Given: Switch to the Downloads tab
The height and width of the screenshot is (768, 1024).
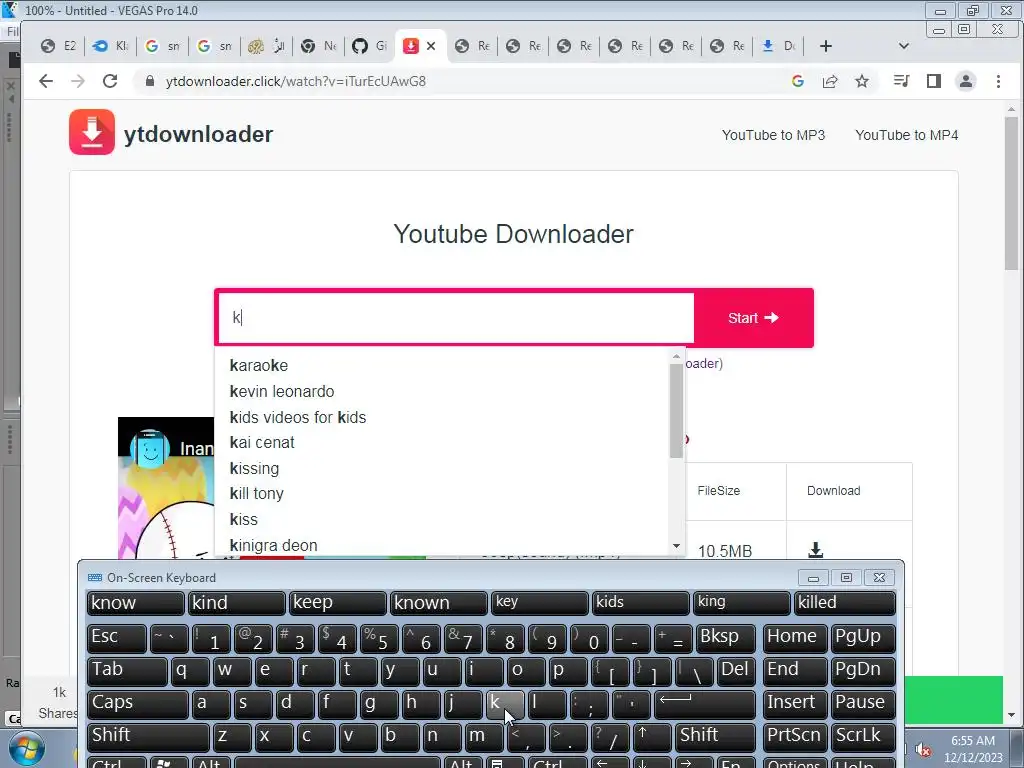Looking at the screenshot, I should [x=778, y=46].
